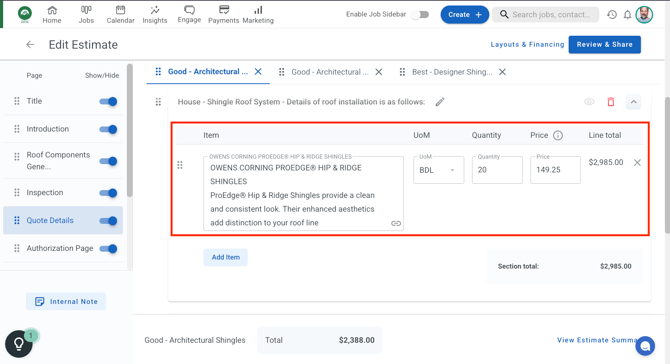The height and width of the screenshot is (364, 670).
Task: Close the second Good - Architectural tab
Action: point(379,72)
